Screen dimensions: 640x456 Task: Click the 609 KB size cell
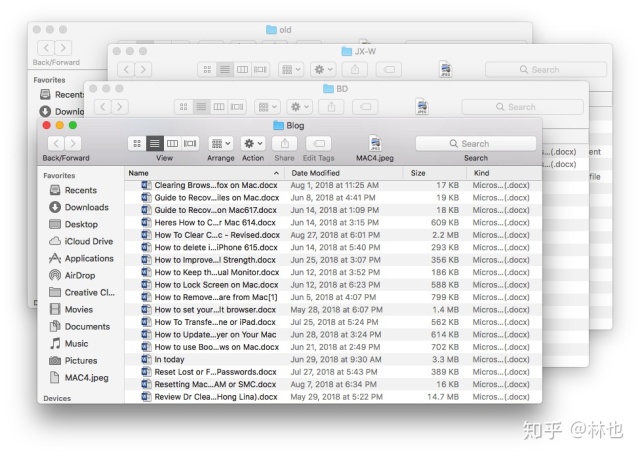pos(445,222)
